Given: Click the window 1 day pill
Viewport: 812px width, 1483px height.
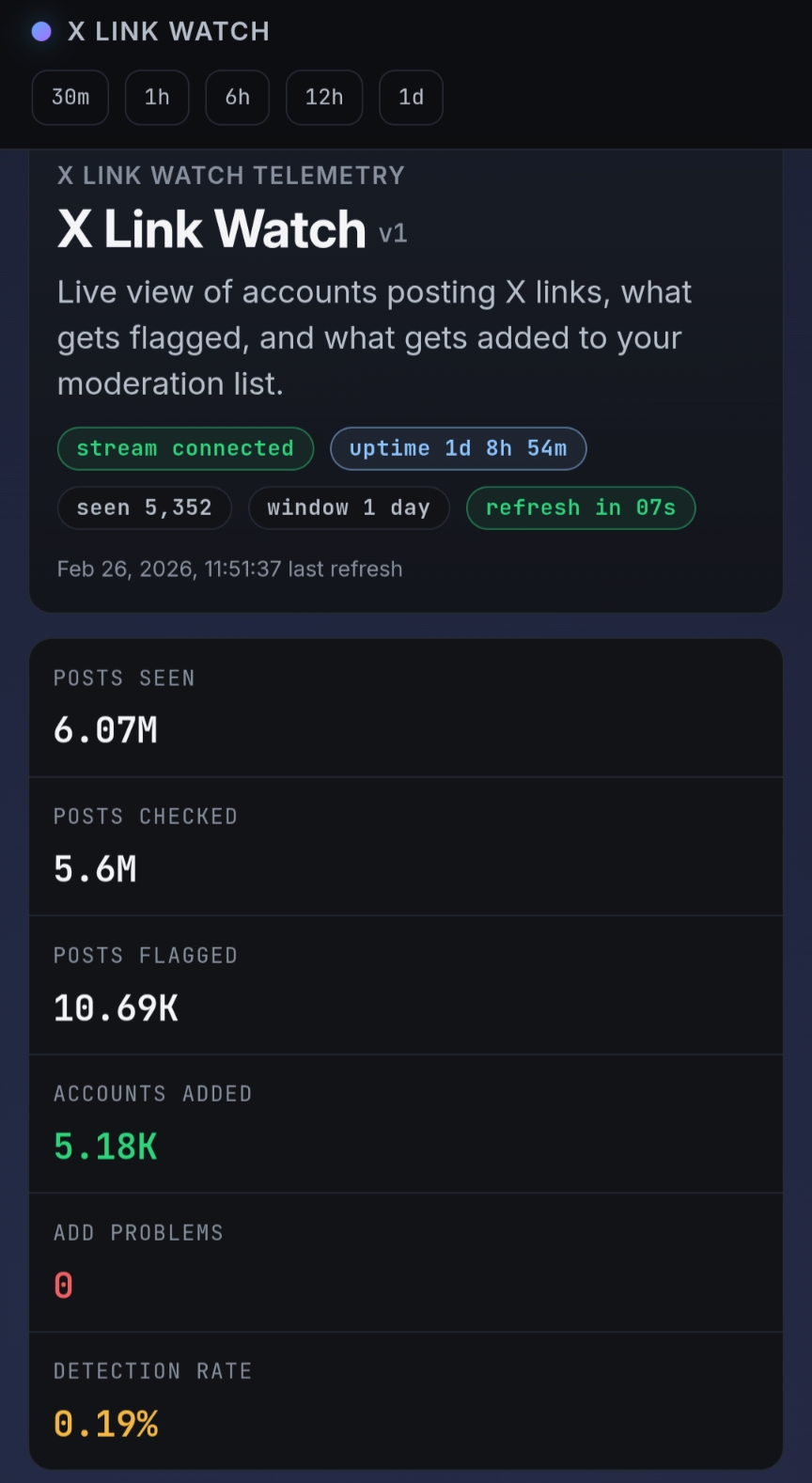Looking at the screenshot, I should click(x=349, y=508).
